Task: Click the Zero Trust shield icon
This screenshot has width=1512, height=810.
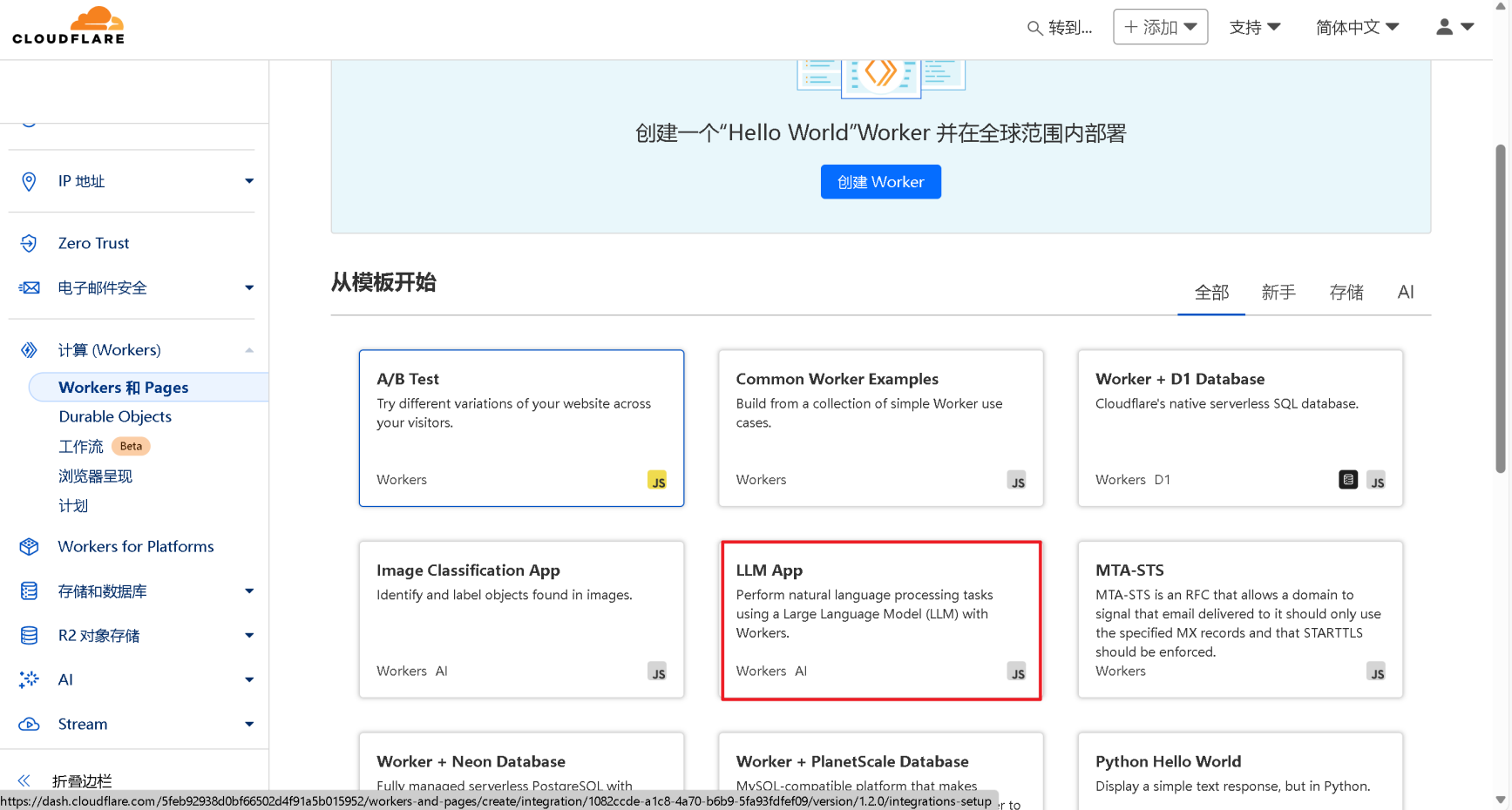Action: coord(29,243)
